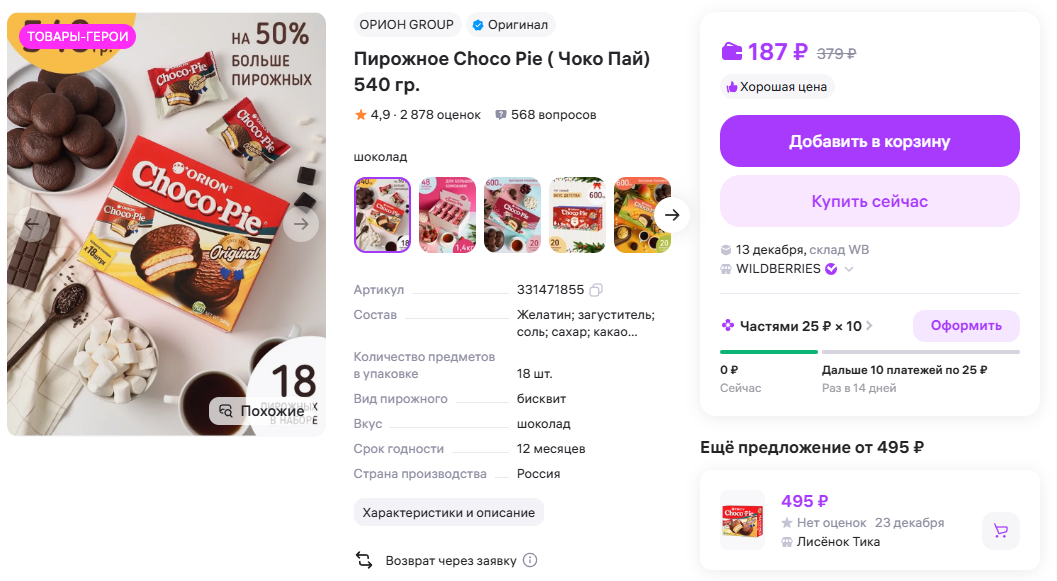Open the 568 вопросов link
1057x581 pixels.
(x=546, y=115)
